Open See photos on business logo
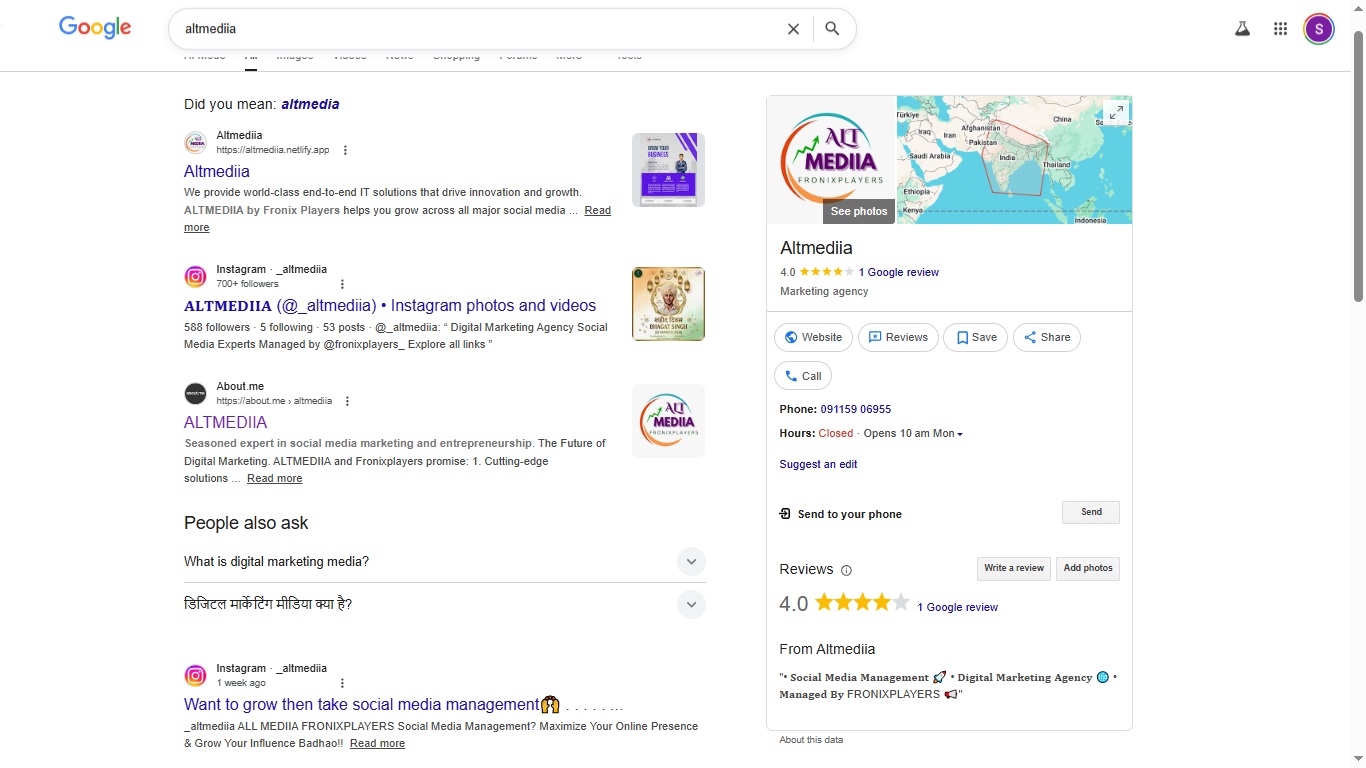The height and width of the screenshot is (768, 1366). click(x=858, y=211)
